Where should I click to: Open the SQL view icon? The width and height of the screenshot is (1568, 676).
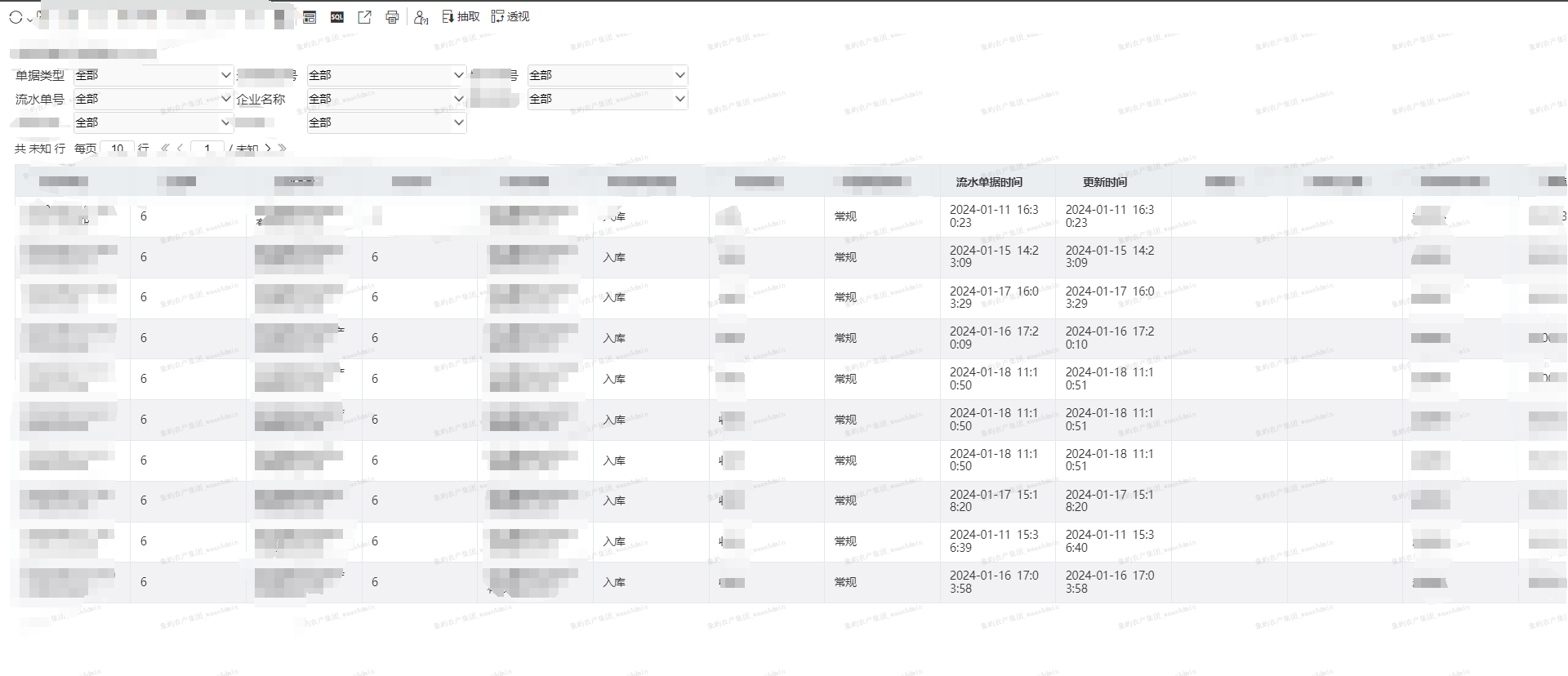[x=337, y=17]
